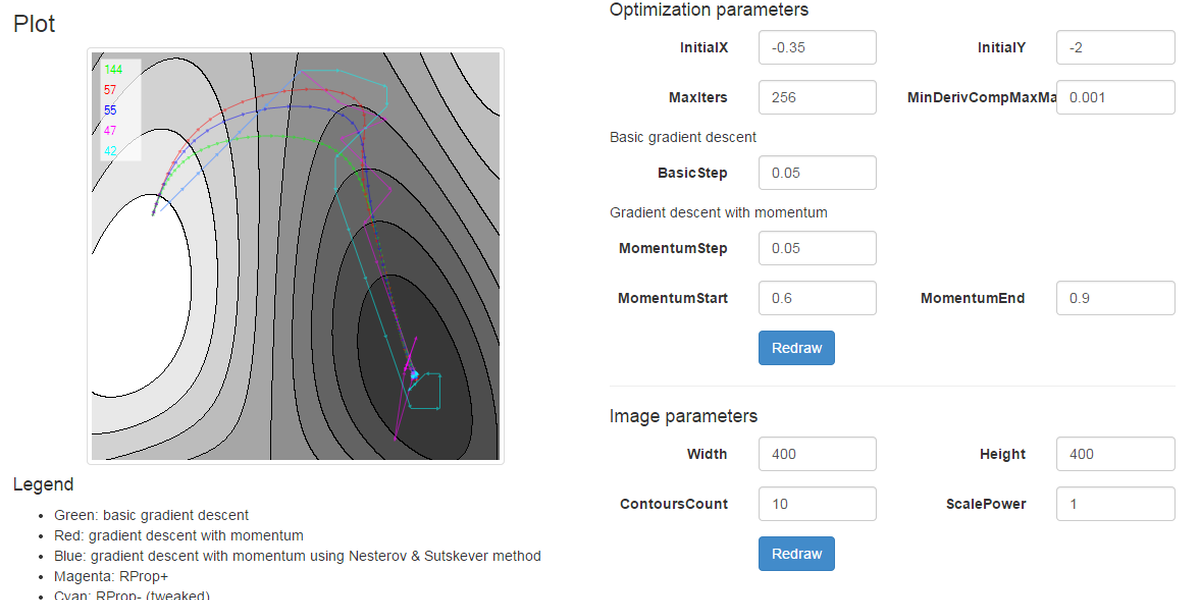Click the Width image parameter field
The image size is (1200, 600).
tap(816, 453)
